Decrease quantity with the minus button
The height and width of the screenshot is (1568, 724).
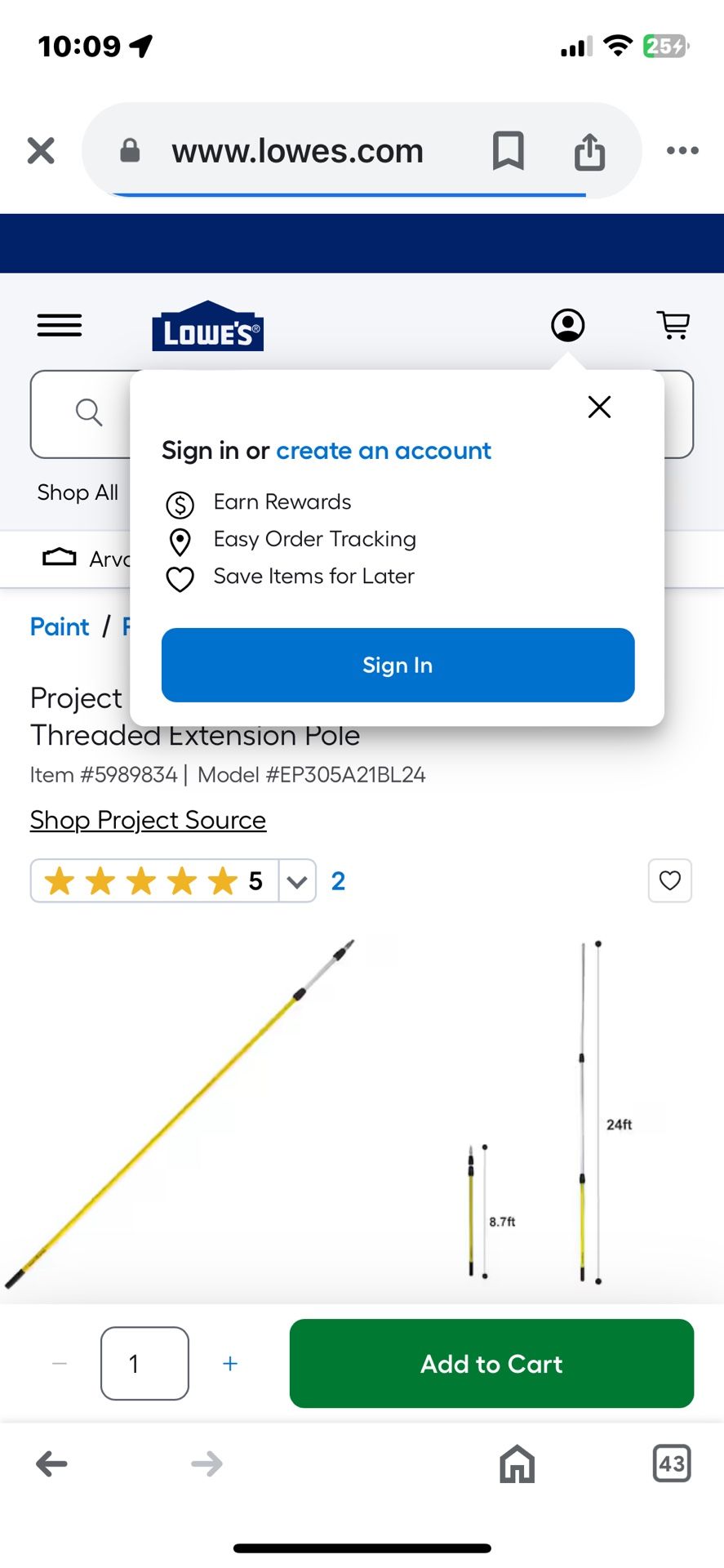60,1363
